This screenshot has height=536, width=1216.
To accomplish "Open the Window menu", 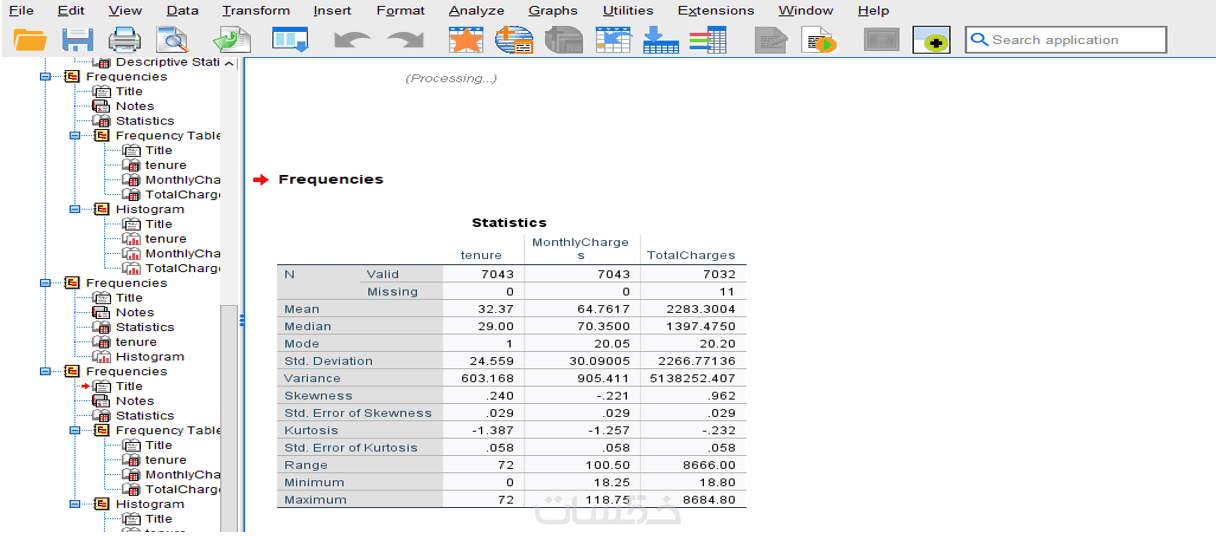I will click(805, 11).
